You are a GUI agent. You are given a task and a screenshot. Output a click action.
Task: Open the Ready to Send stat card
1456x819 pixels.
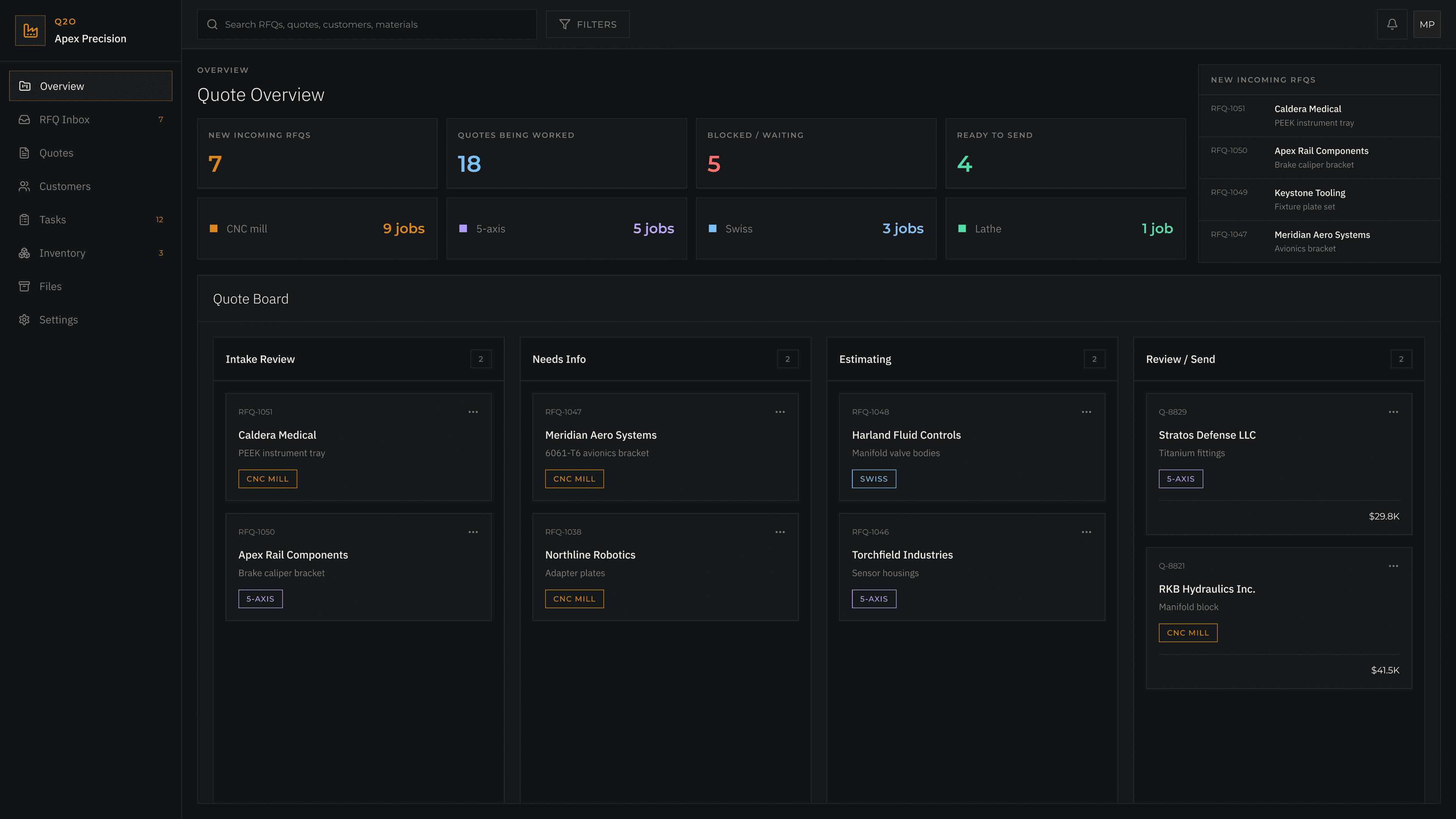point(1065,153)
